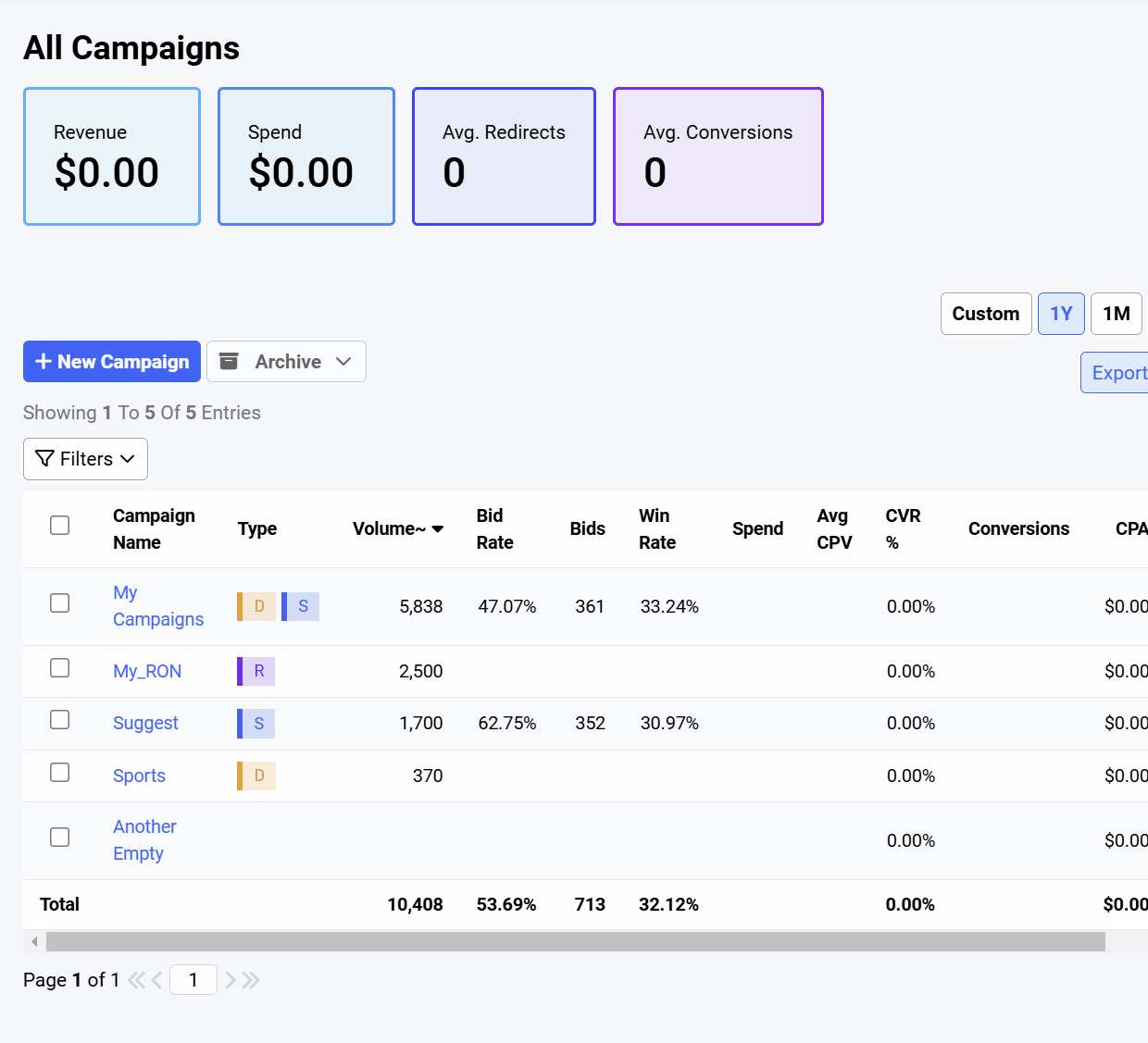Select the Suggest campaign checkbox
Viewport: 1148px width, 1043px height.
pos(60,720)
